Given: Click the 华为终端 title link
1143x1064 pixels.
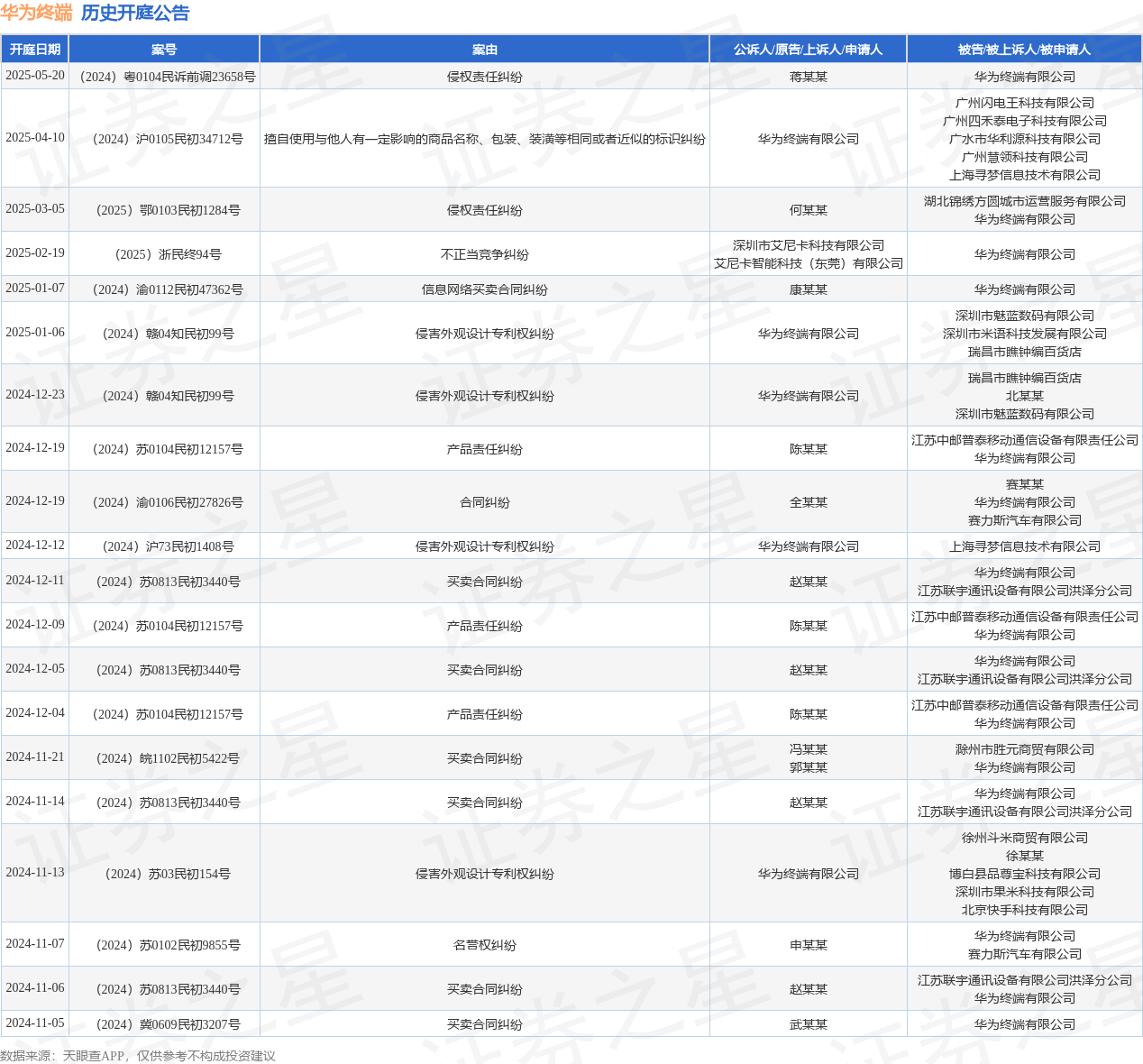Looking at the screenshot, I should 36,13.
